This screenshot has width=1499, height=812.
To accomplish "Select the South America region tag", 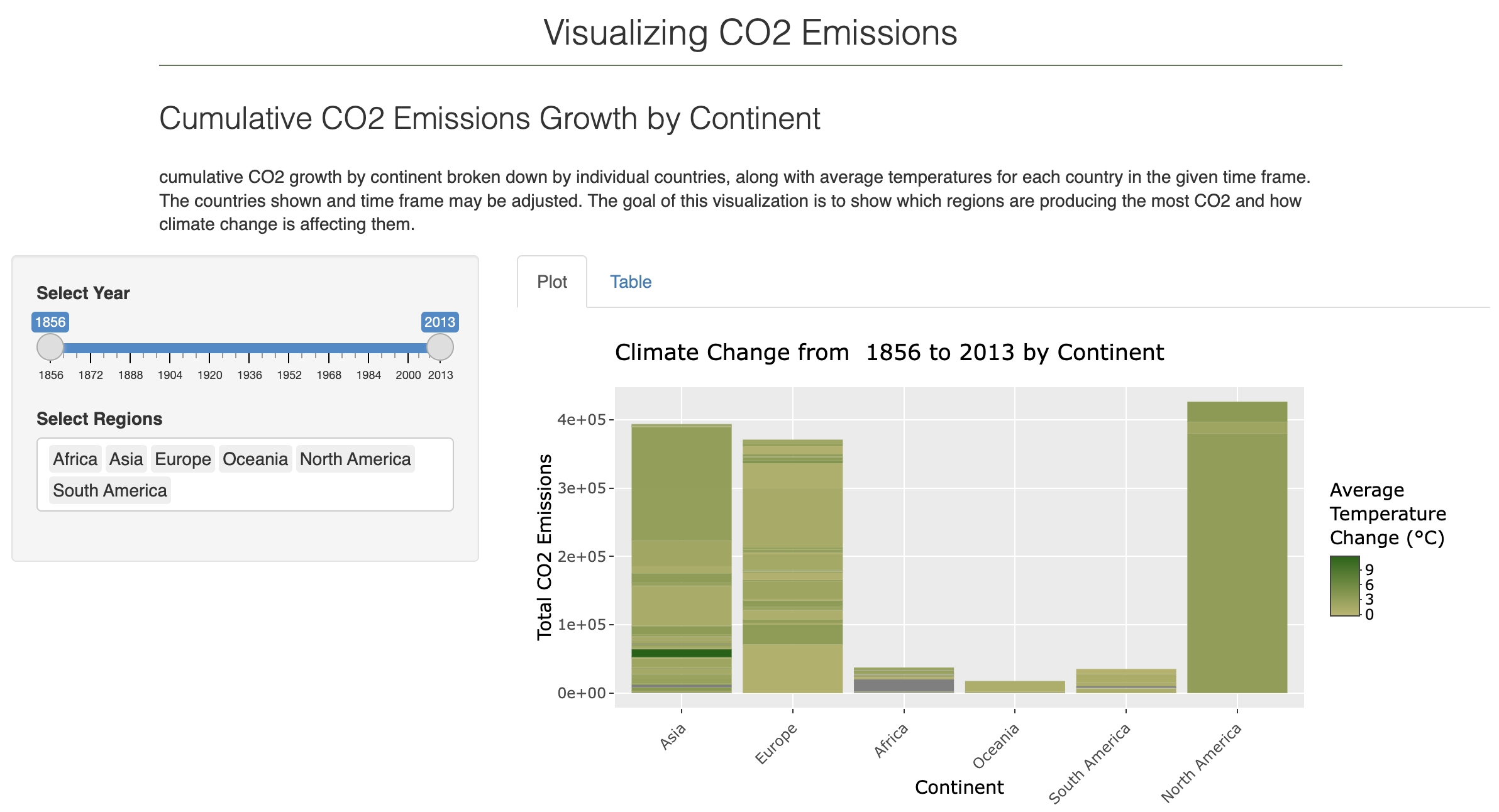I will [x=110, y=490].
